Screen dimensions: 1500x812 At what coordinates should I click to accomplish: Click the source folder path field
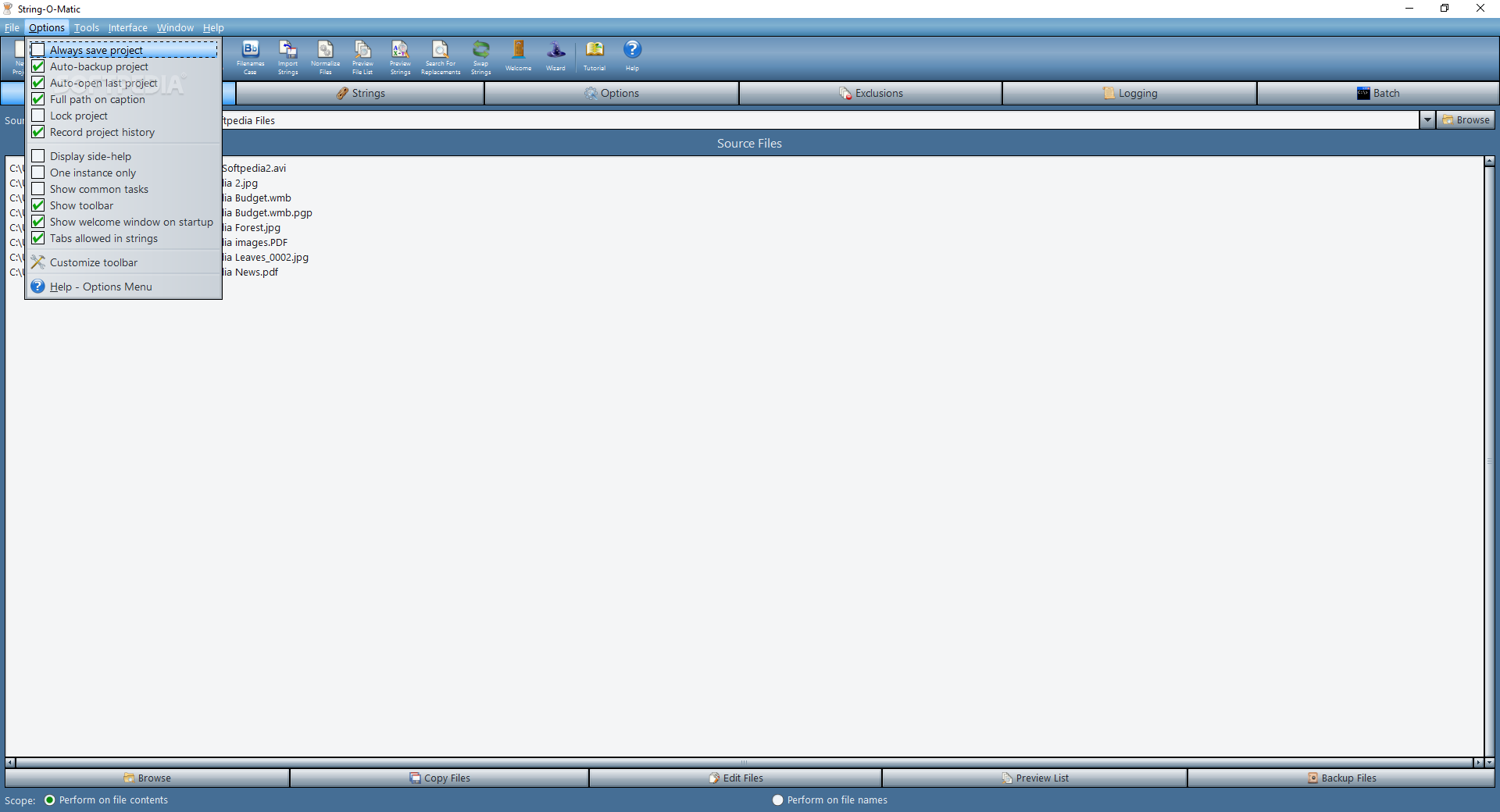[820, 120]
